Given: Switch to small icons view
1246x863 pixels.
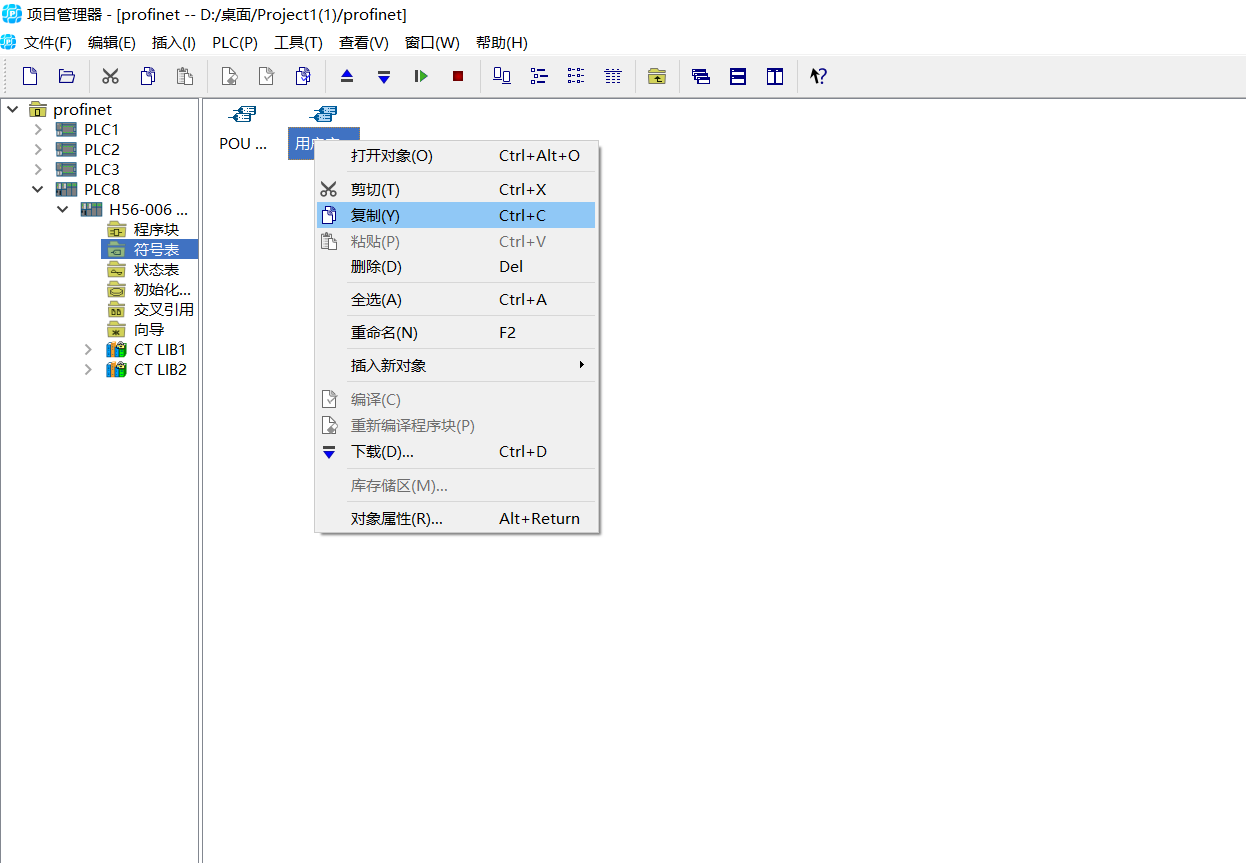Looking at the screenshot, I should 539,76.
